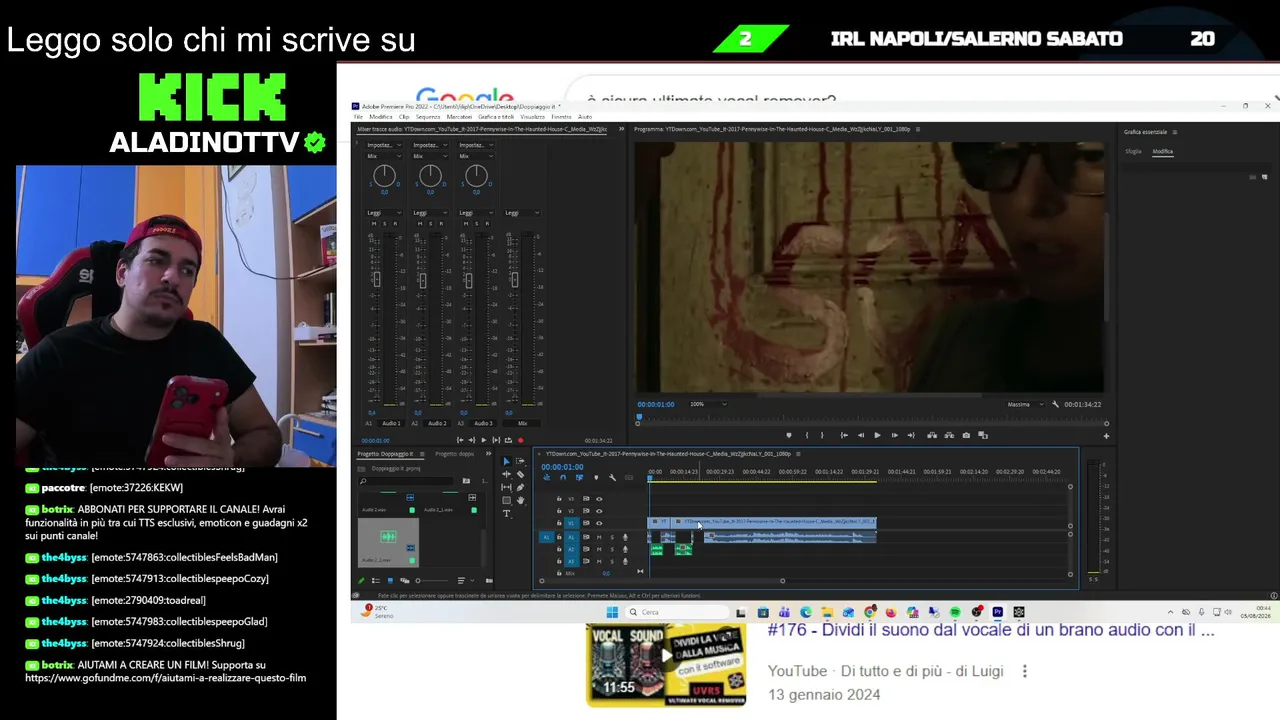Enable record on Audio 3 mixer channel
Screen dimensions: 1280x720
(487, 223)
